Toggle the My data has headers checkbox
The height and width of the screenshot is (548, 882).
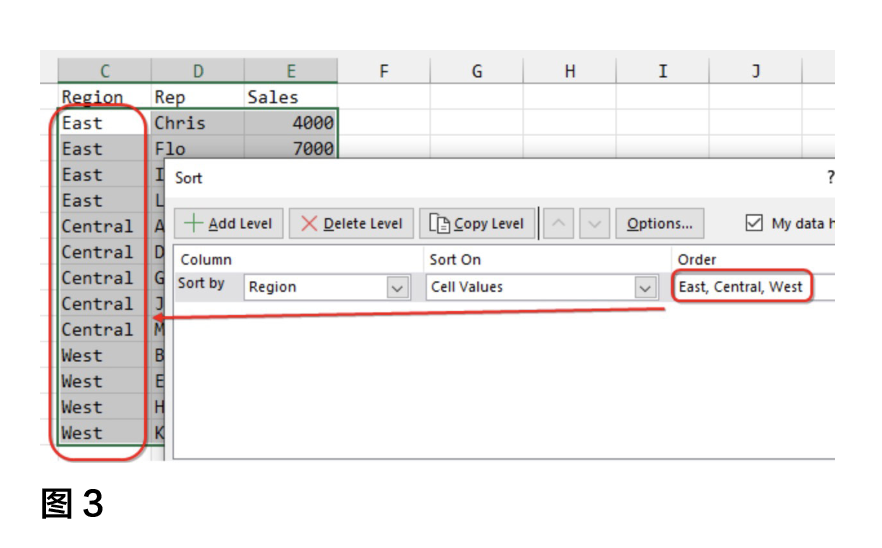coord(755,224)
